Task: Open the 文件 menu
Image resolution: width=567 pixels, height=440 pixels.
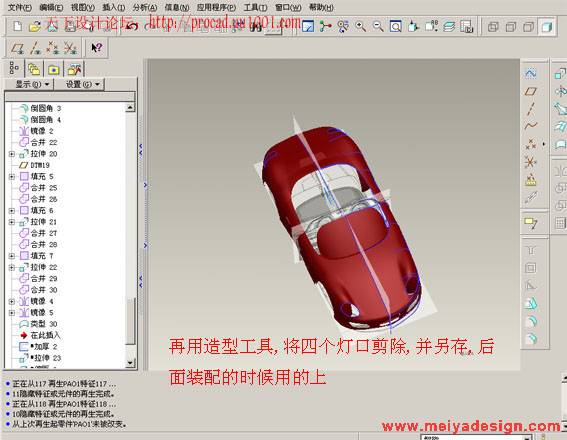Action: tap(19, 7)
